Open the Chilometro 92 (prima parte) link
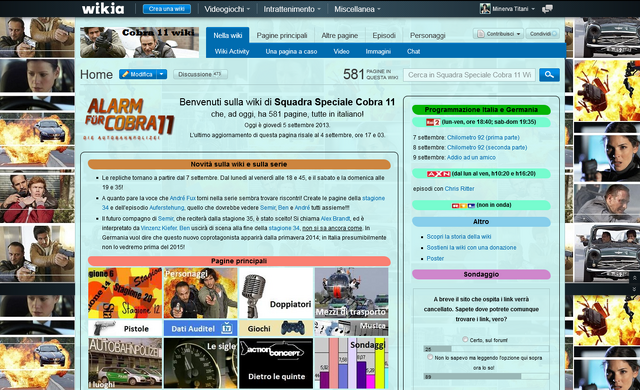Image resolution: width=640 pixels, height=390 pixels. pos(483,137)
